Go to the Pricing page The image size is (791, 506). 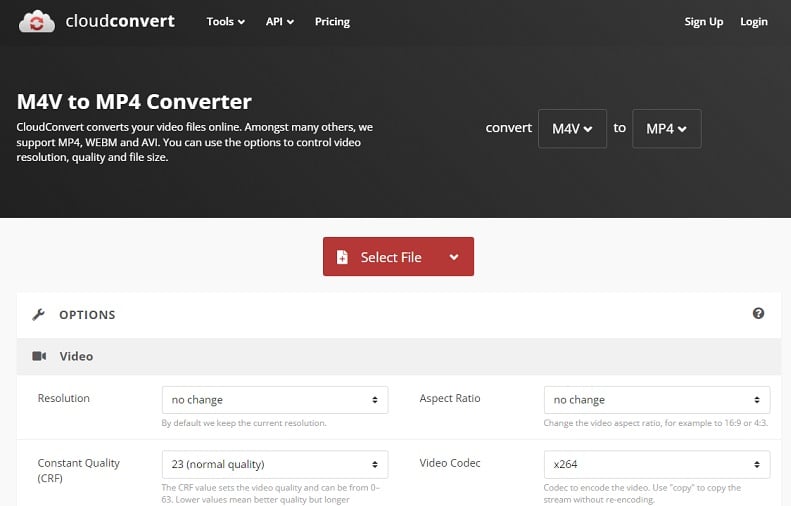tap(332, 22)
